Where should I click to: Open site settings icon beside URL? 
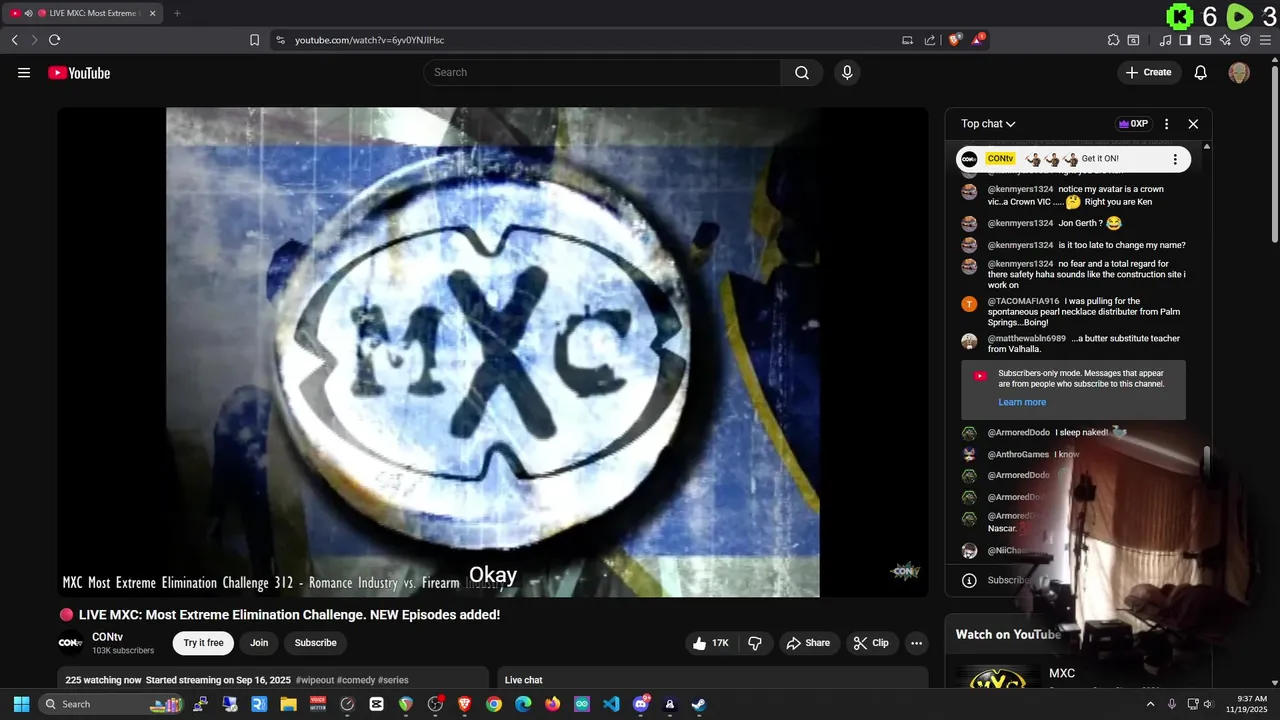[x=280, y=40]
